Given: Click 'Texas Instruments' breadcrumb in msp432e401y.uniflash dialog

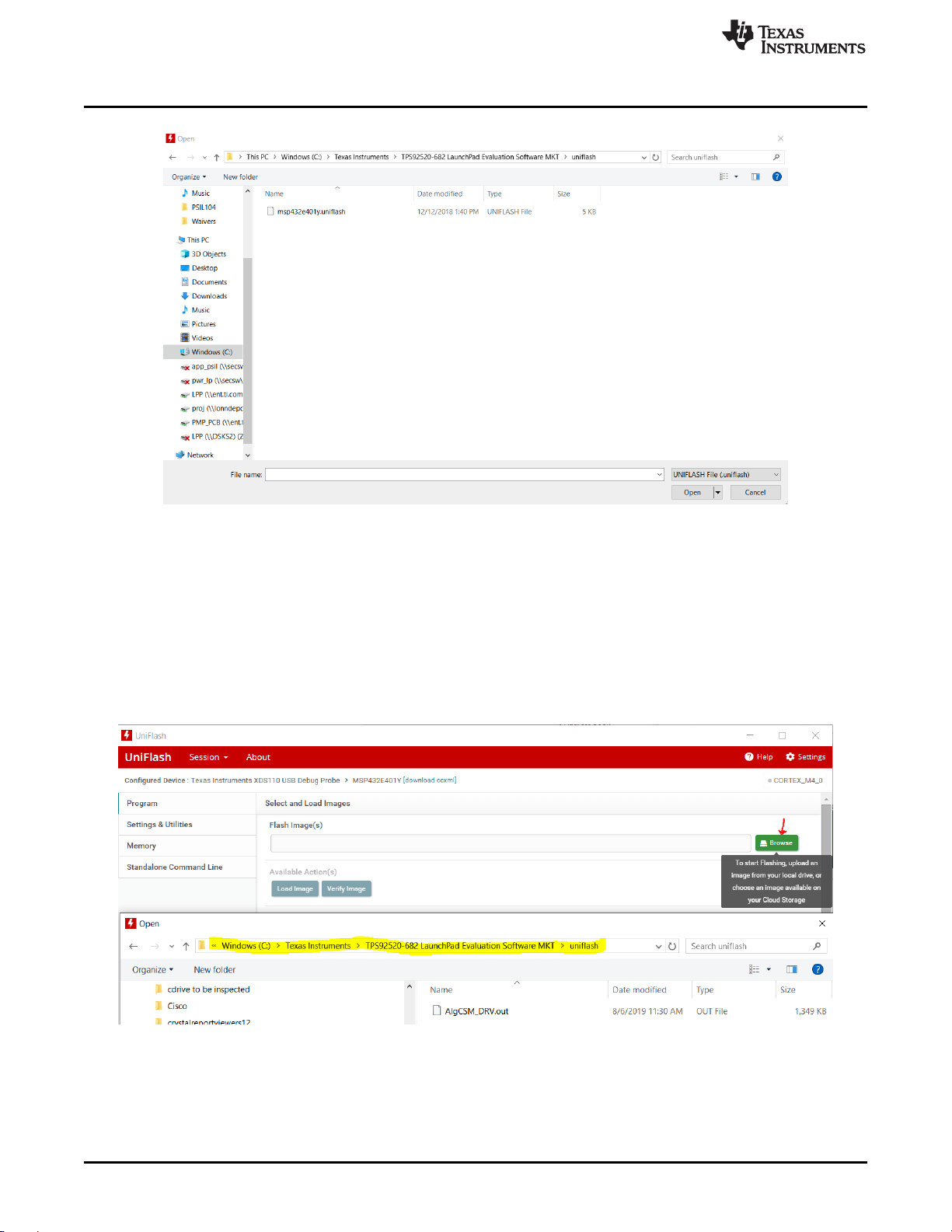Looking at the screenshot, I should pyautogui.click(x=361, y=157).
